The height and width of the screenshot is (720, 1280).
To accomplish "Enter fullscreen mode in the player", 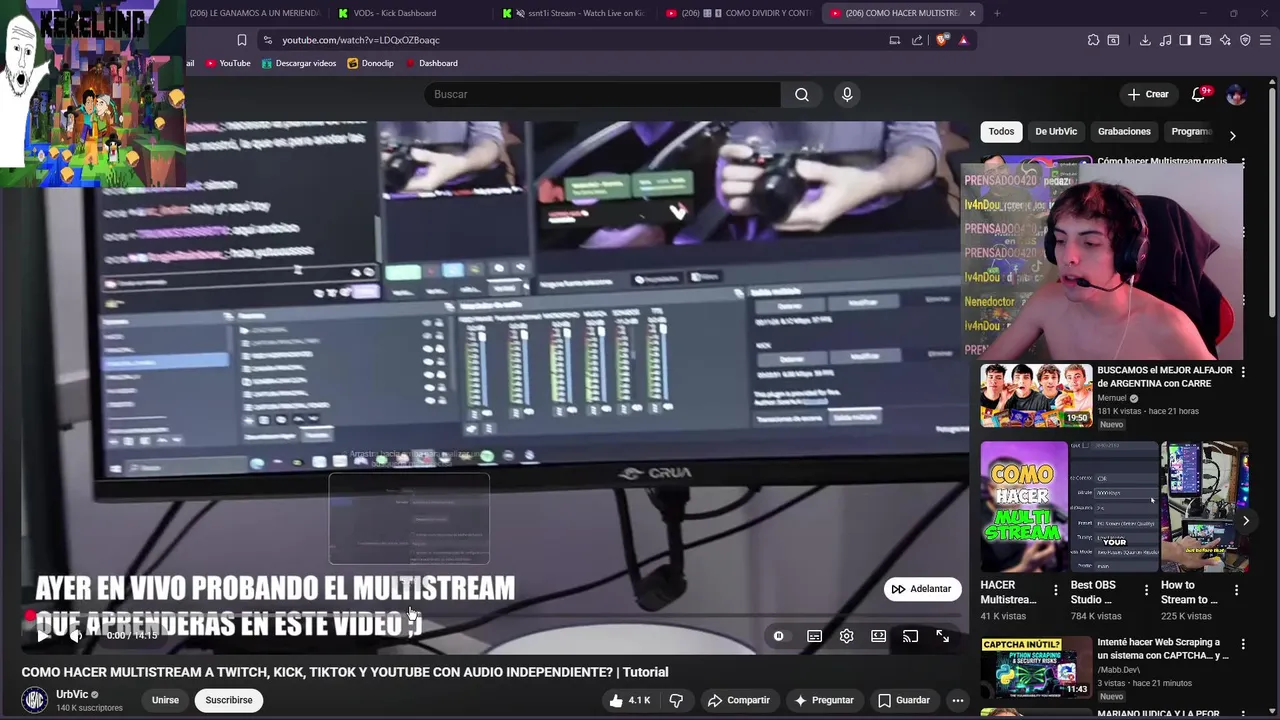I will (943, 636).
